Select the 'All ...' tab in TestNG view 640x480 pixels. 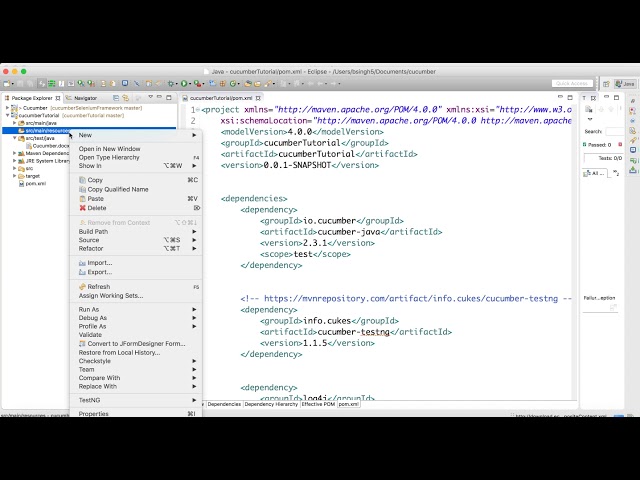pos(595,173)
